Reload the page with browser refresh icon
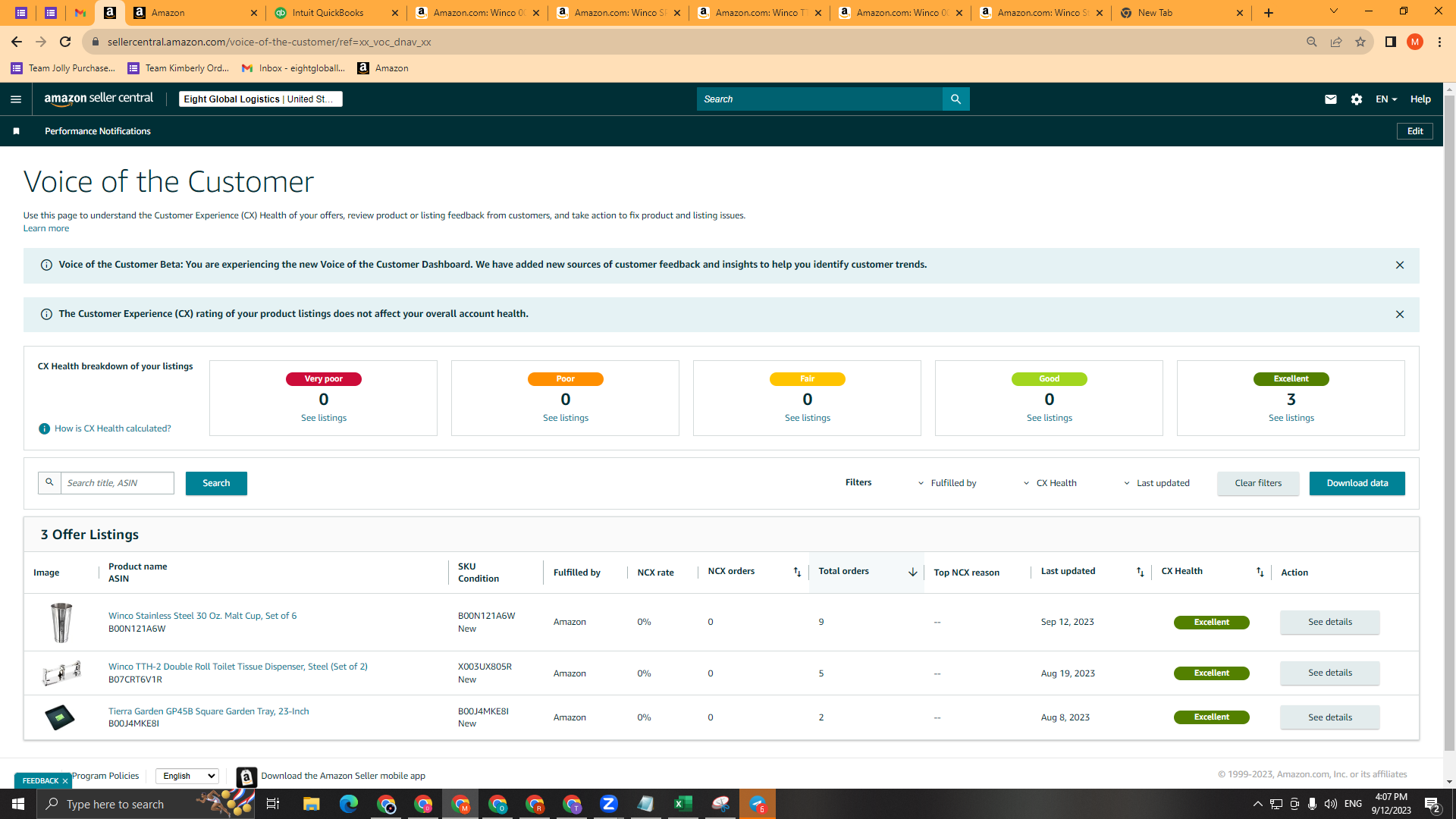The image size is (1456, 819). pos(65,42)
